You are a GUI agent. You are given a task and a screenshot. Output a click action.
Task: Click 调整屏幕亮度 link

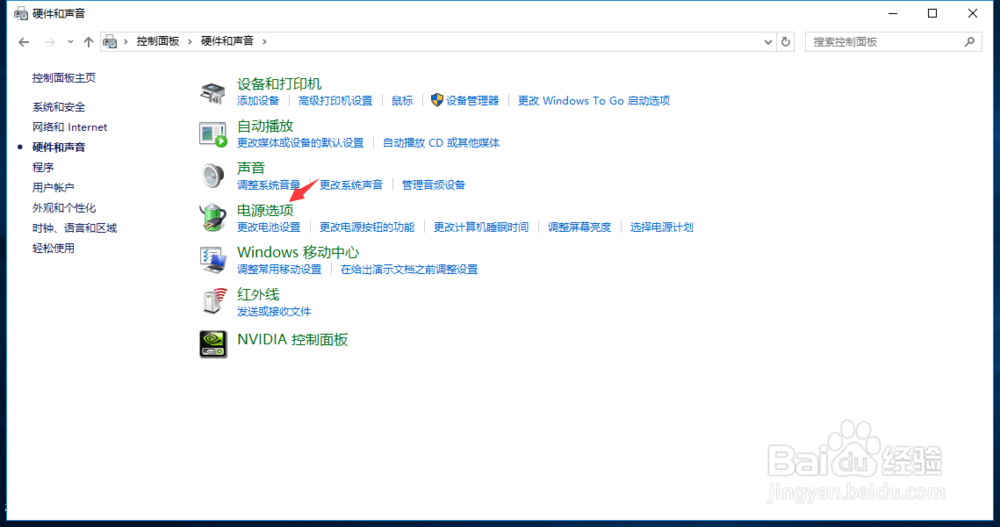click(579, 227)
